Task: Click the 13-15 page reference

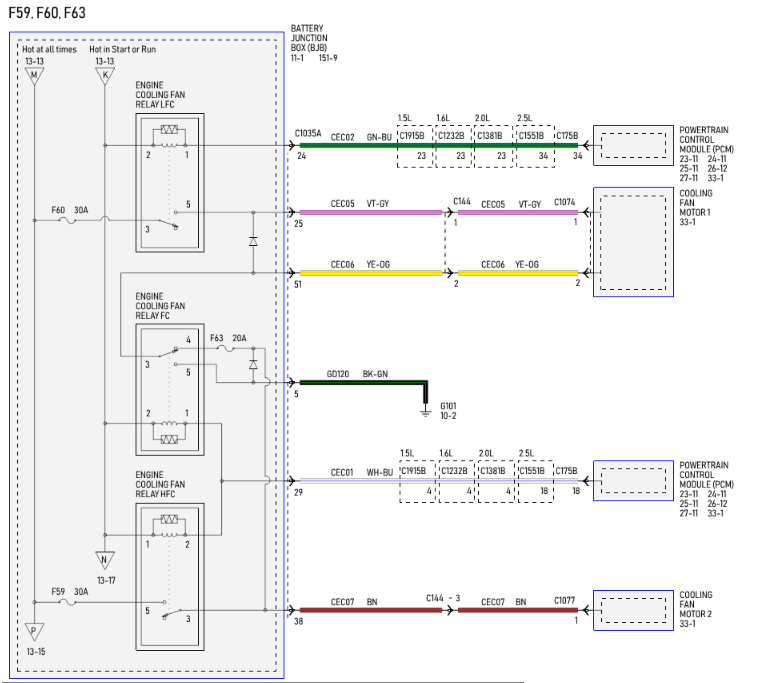Action: 35,651
